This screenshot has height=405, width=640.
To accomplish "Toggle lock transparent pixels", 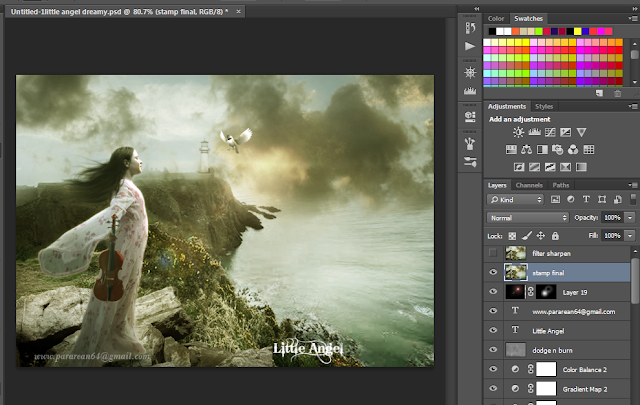I will click(x=512, y=236).
